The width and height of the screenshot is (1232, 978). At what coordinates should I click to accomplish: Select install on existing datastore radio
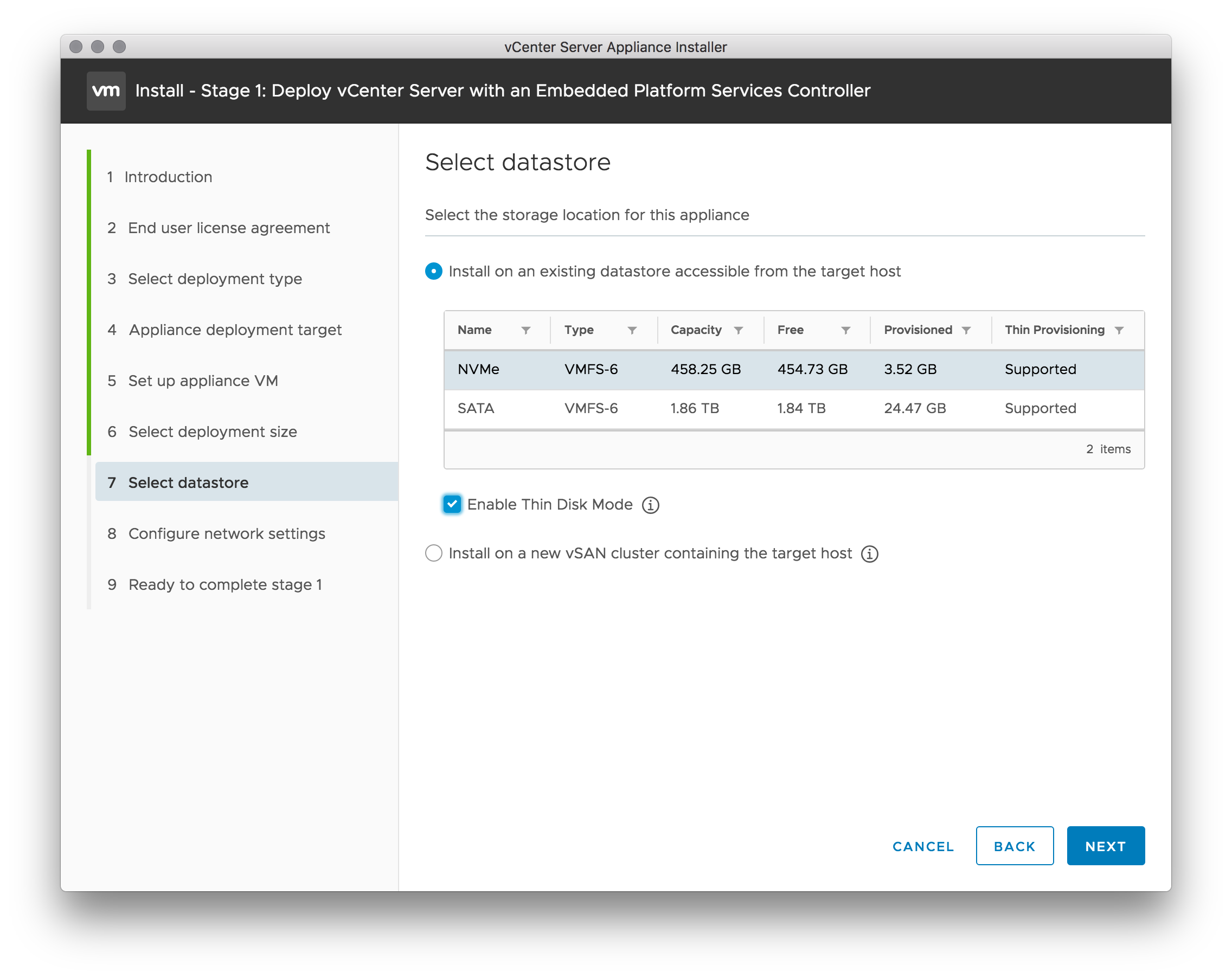point(434,272)
